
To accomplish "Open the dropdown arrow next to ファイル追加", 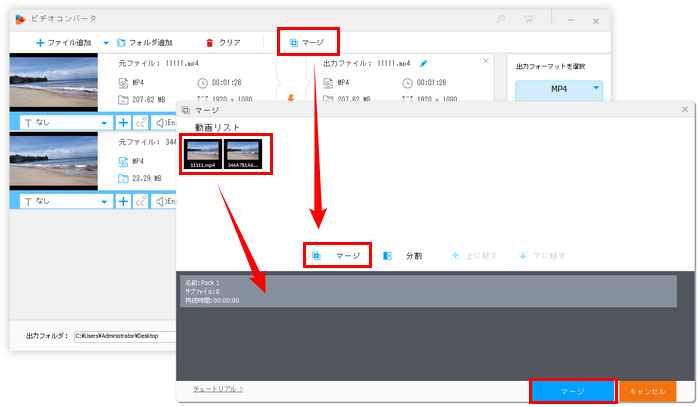I will [x=106, y=43].
